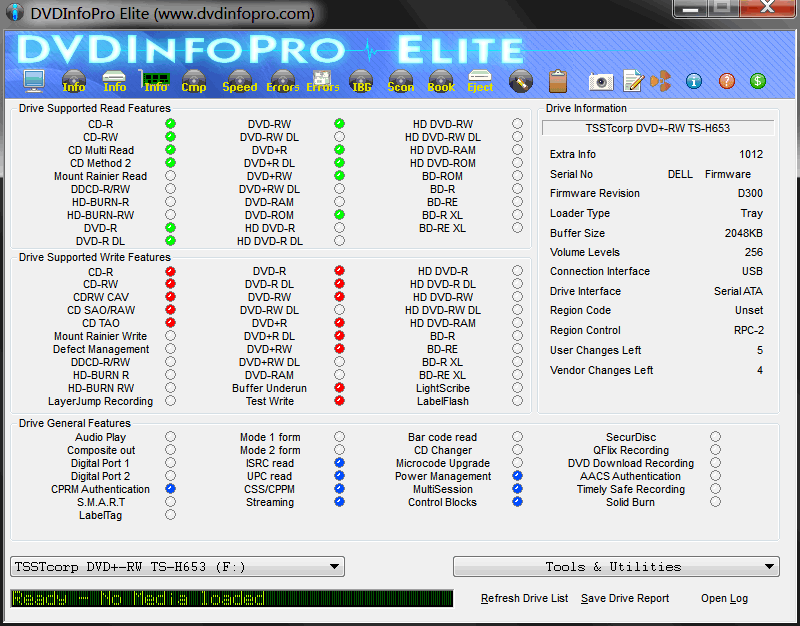Click Open Log

[x=724, y=598]
